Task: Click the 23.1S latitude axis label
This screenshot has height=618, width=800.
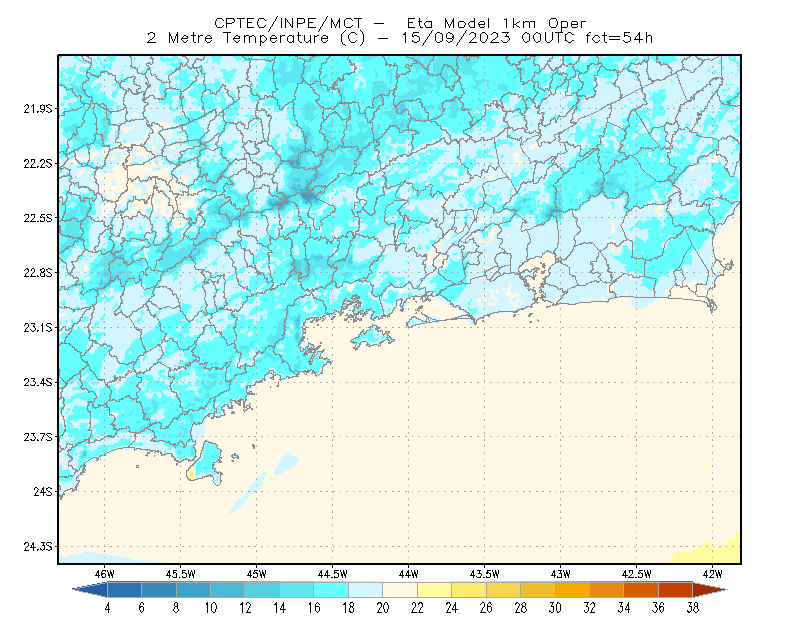Action: (38, 327)
